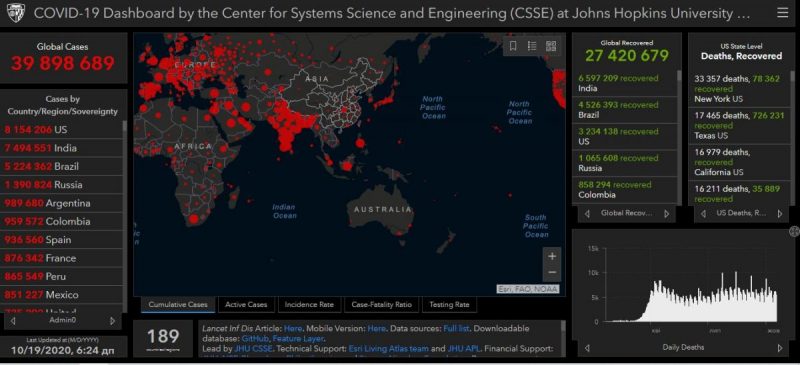Image resolution: width=800 pixels, height=365 pixels.
Task: Select the Mexico row in cases list
Action: (62, 295)
